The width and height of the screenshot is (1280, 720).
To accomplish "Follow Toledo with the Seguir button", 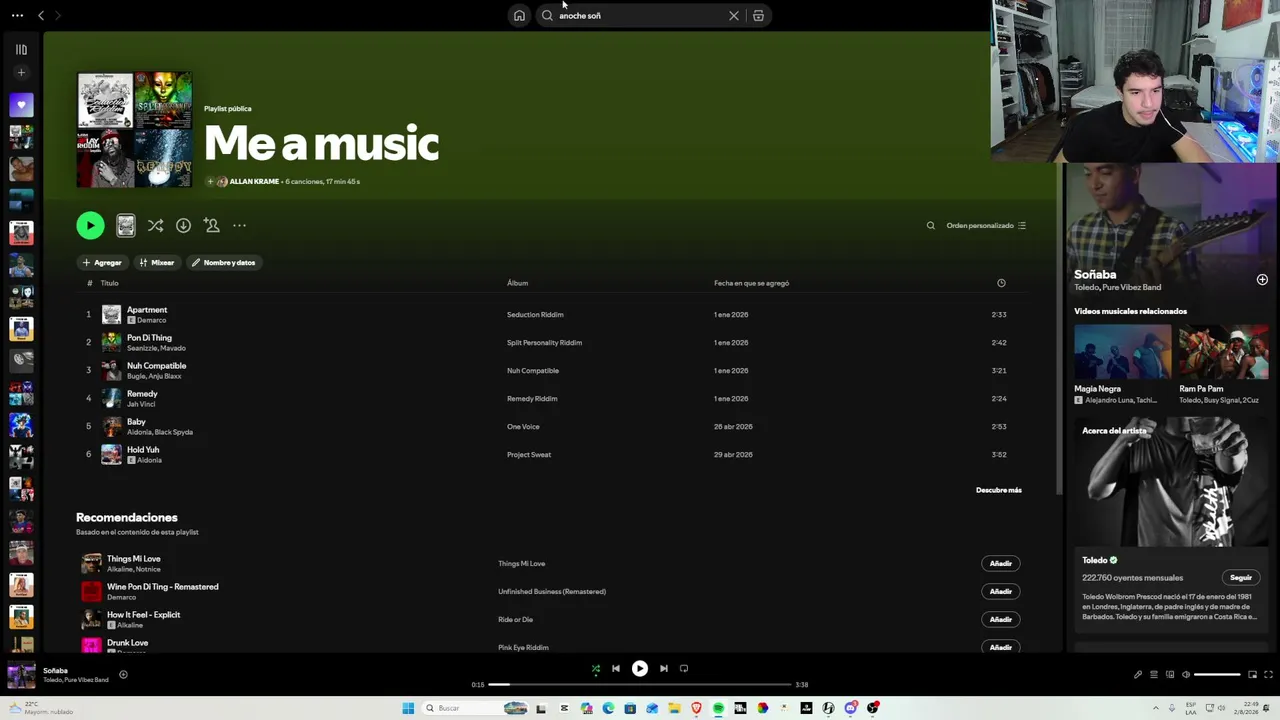I will coord(1241,578).
